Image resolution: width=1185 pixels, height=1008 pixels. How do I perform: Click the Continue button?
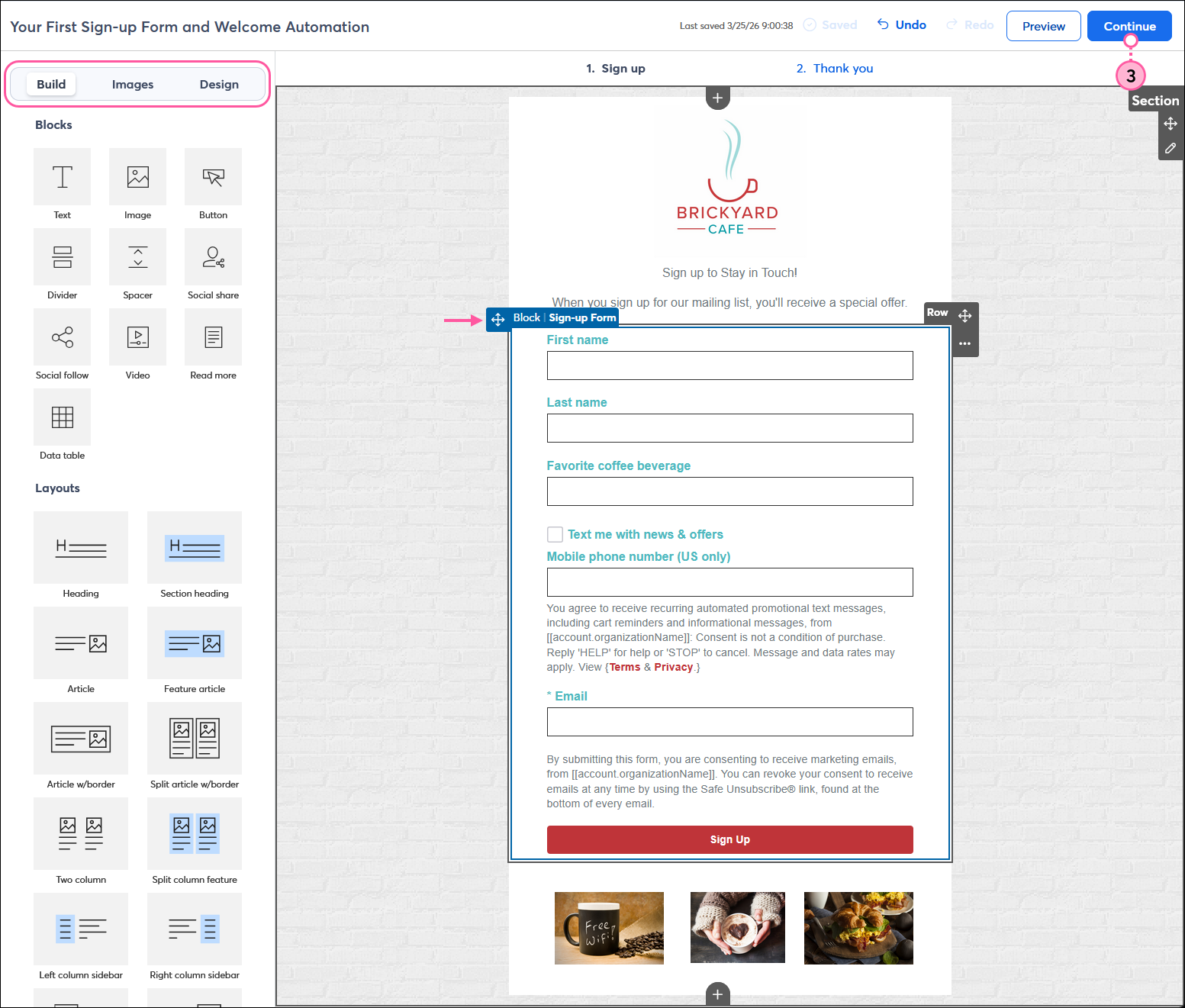tap(1129, 25)
